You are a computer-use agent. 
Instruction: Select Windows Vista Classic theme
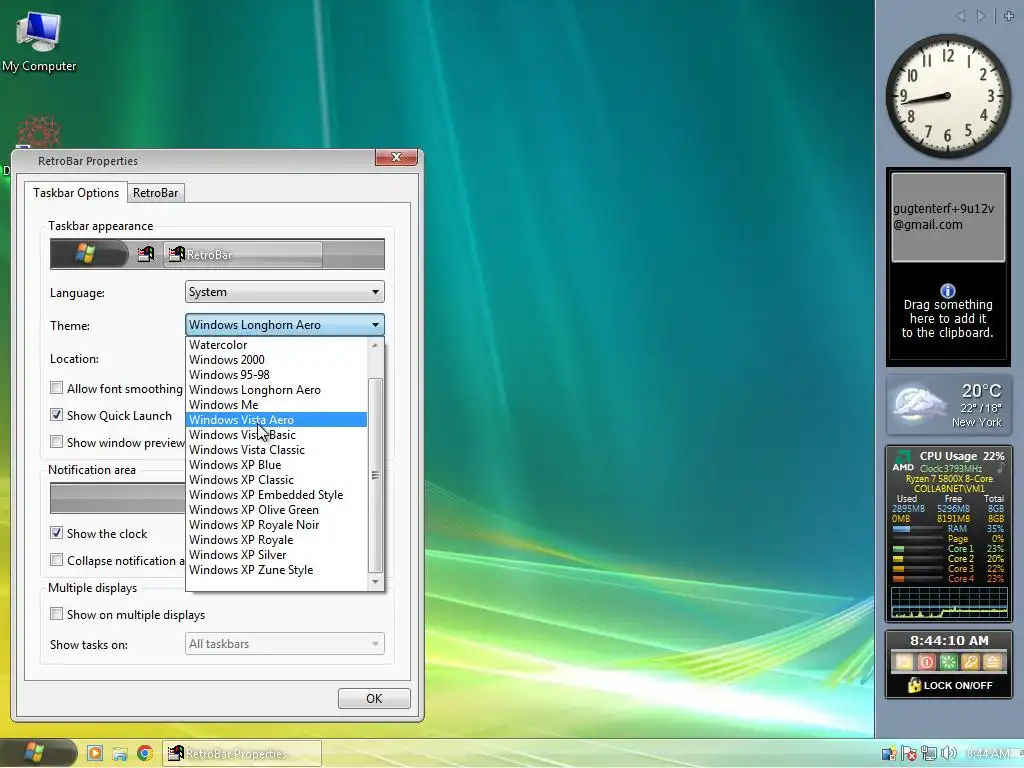pos(277,450)
